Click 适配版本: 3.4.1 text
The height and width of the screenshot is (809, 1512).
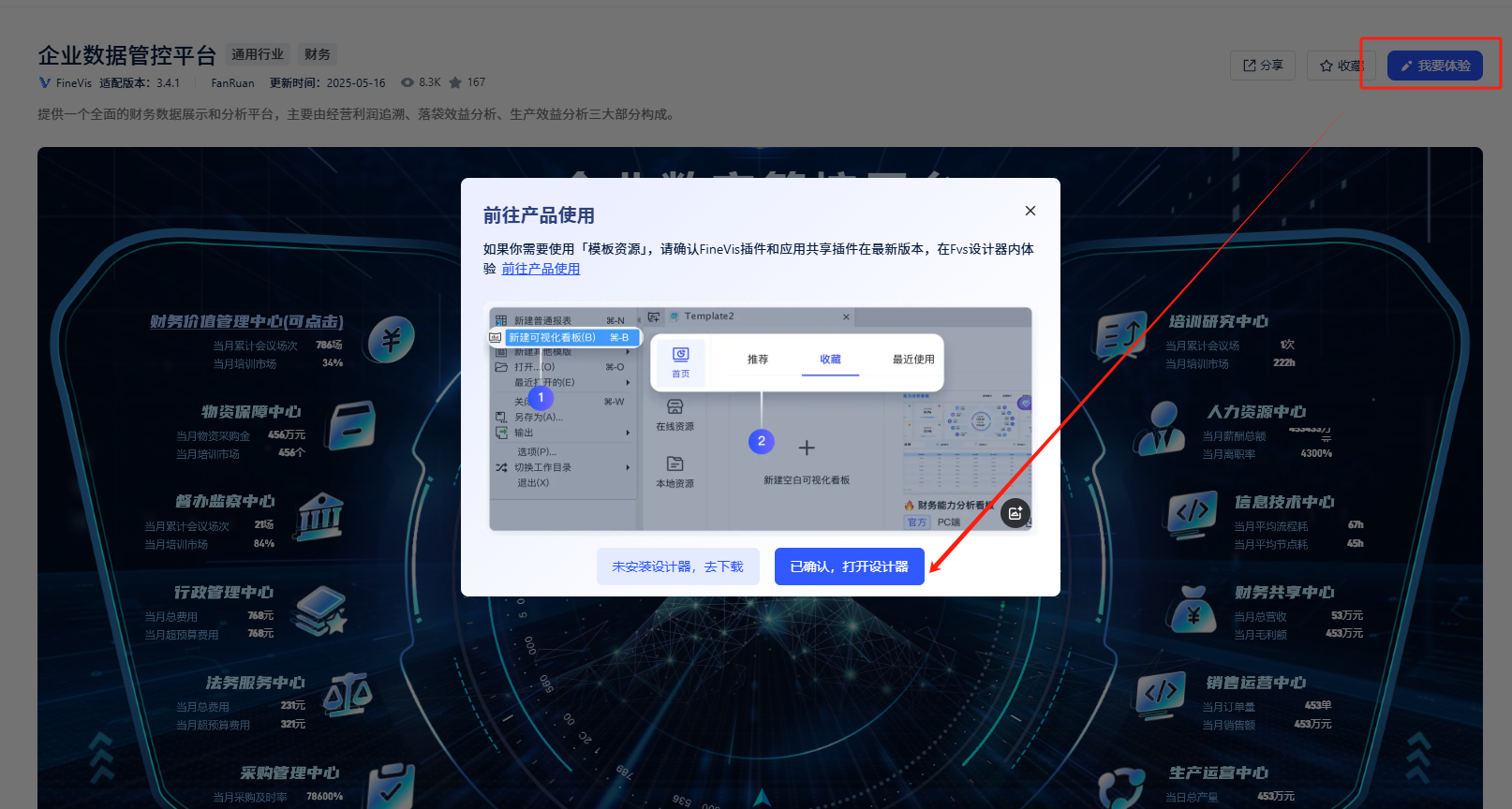click(140, 82)
